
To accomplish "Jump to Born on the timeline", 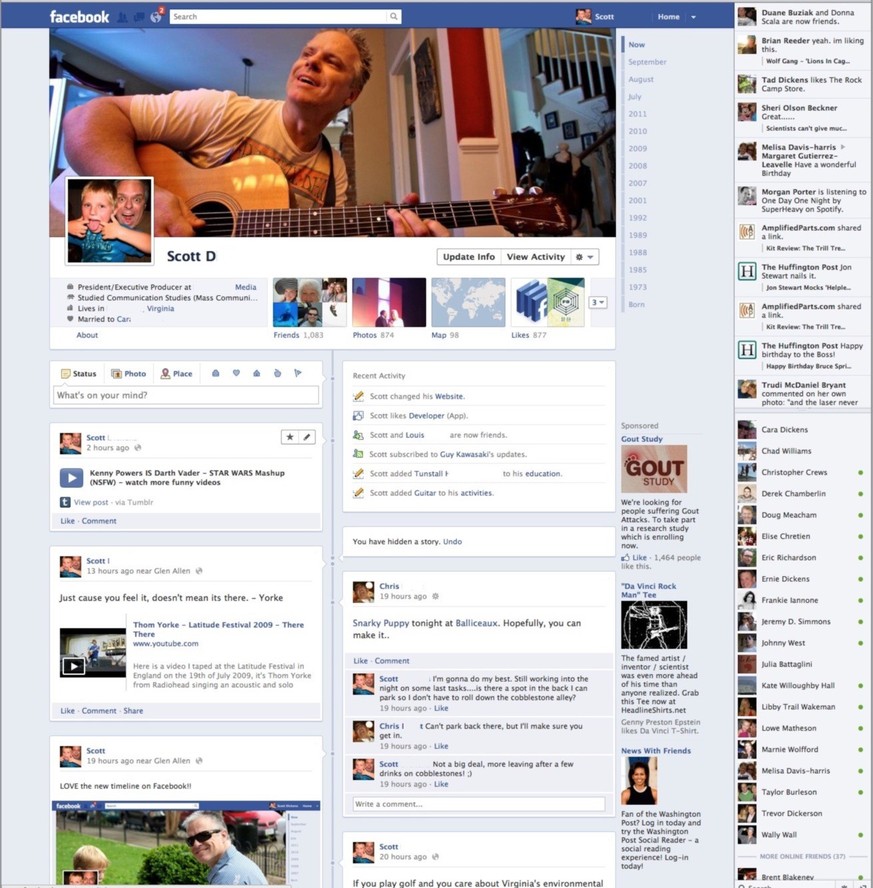I will (x=636, y=304).
